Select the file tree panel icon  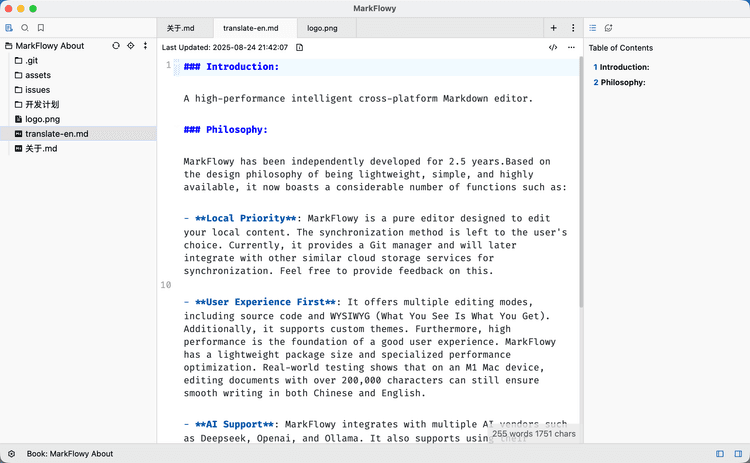click(x=9, y=28)
